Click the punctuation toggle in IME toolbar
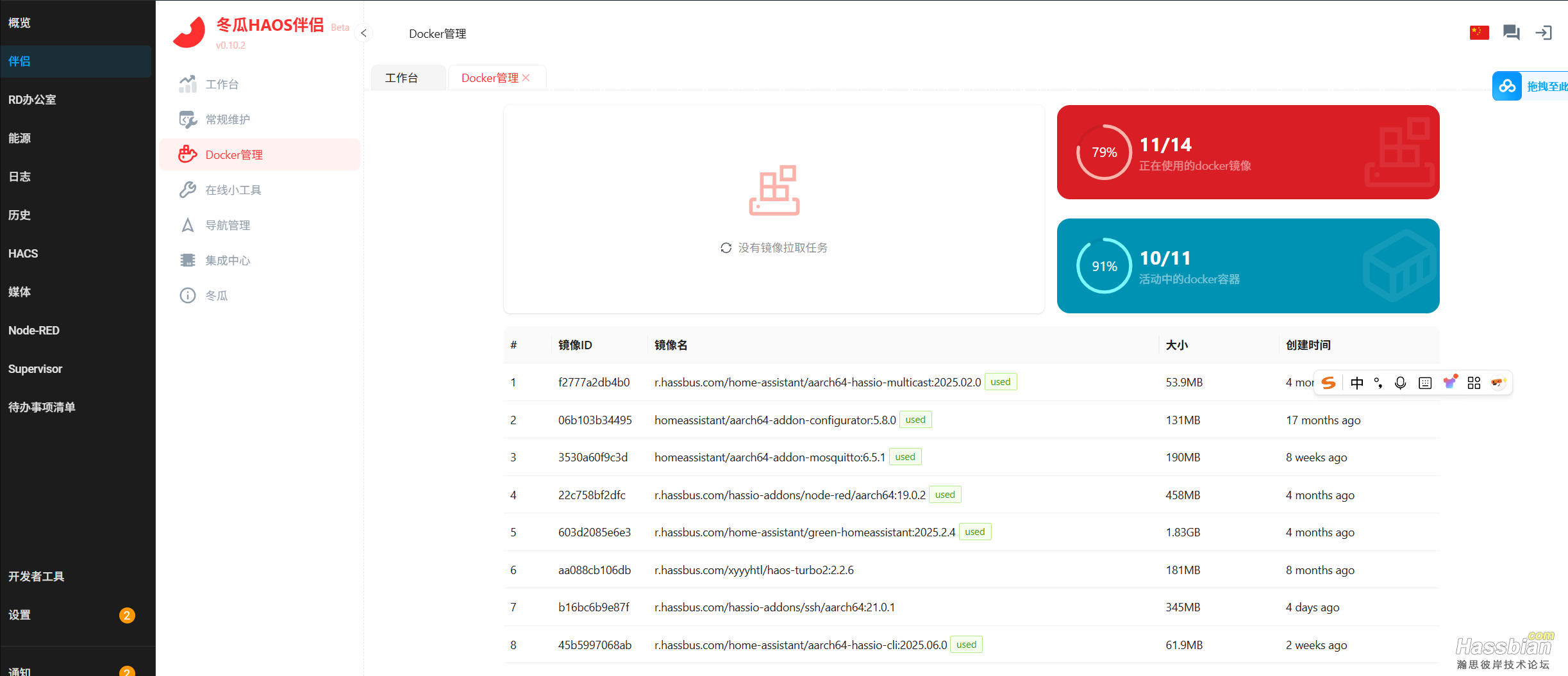The width and height of the screenshot is (1568, 676). pyautogui.click(x=1378, y=383)
